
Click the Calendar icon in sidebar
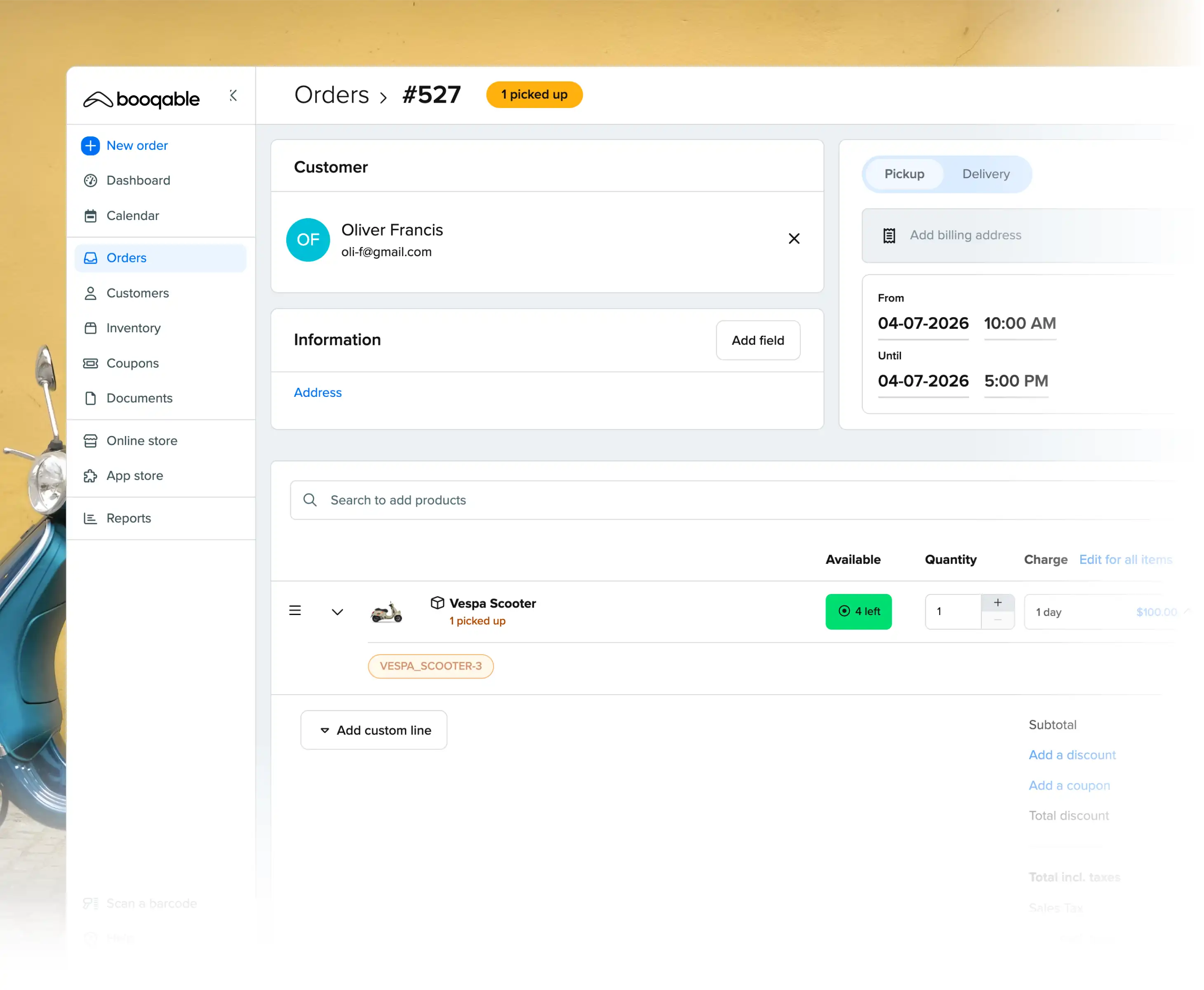pyautogui.click(x=90, y=216)
